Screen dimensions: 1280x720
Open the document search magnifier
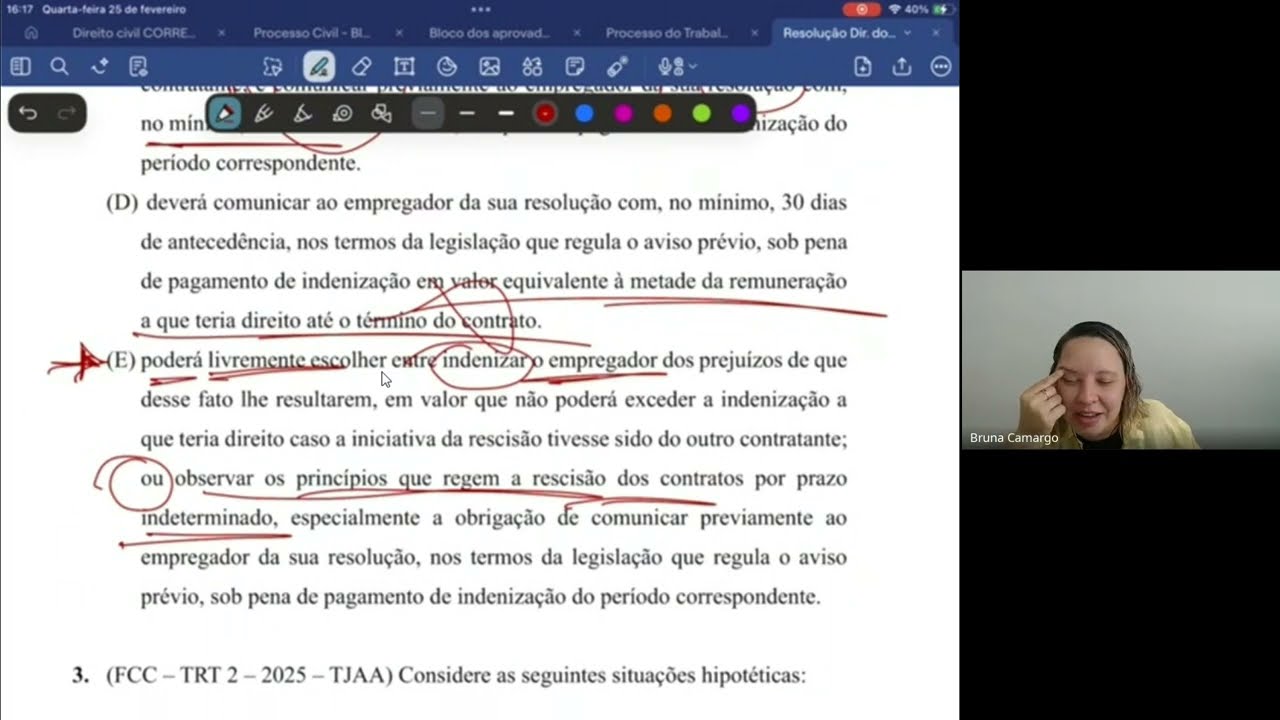(59, 67)
